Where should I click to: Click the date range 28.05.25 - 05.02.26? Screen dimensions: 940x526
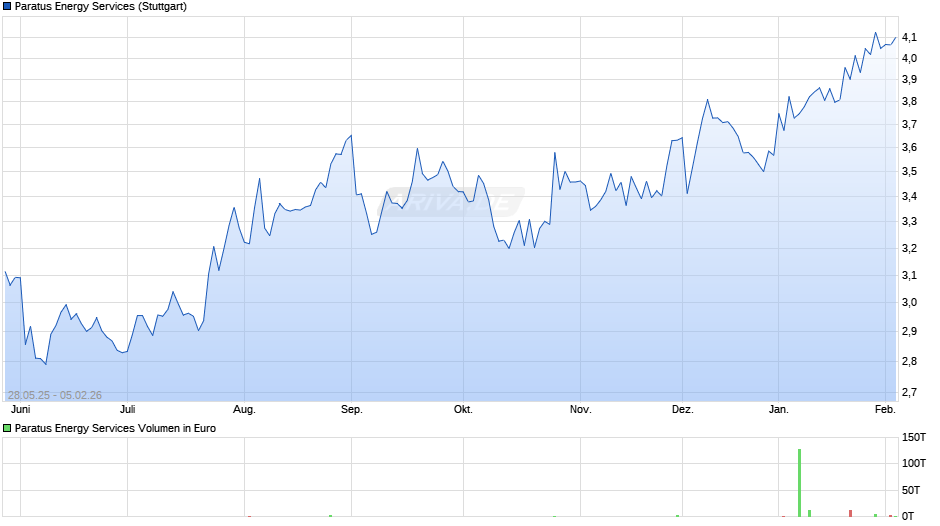[x=55, y=395]
